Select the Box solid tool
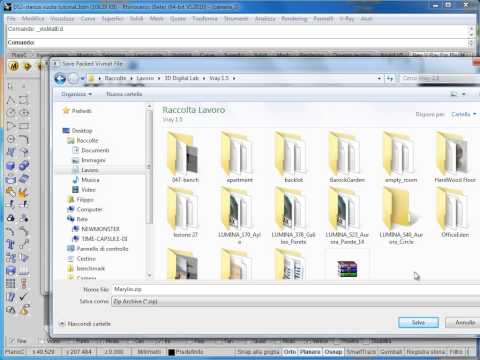Viewport: 480px width, 360px height. (11, 166)
